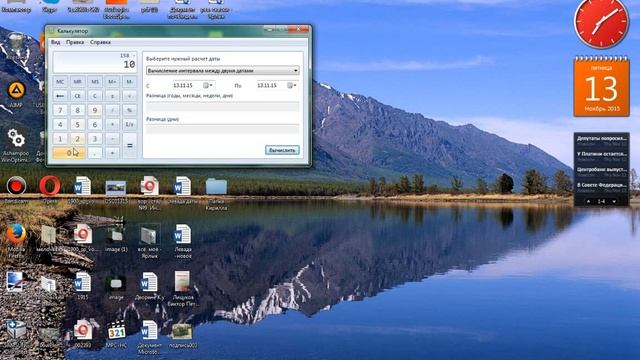Select the Левада - новое Word document
640x360 pixels.
tap(182, 235)
